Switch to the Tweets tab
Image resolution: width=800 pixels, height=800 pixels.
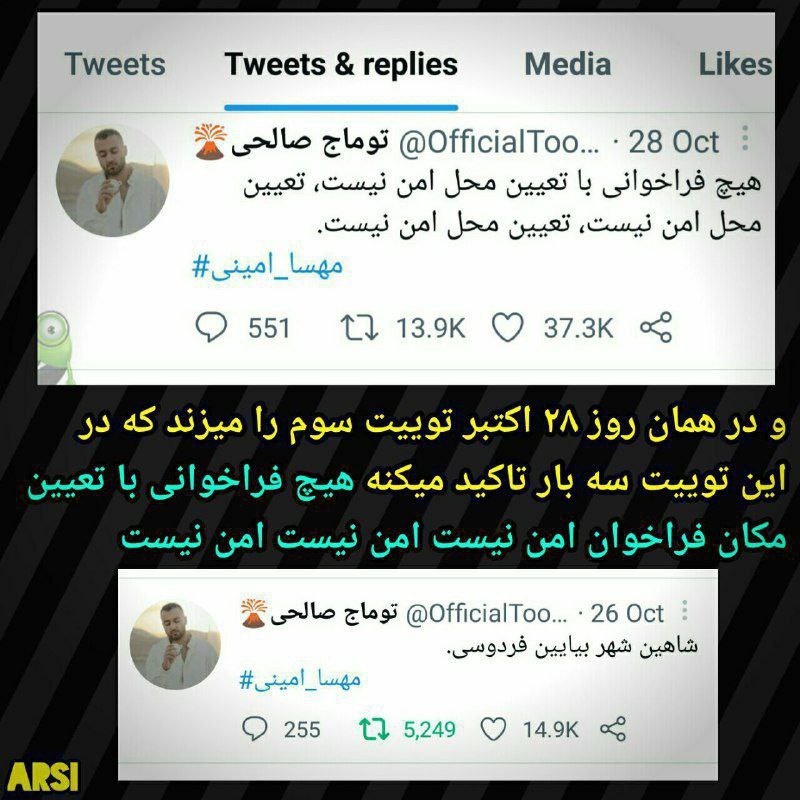pos(115,64)
